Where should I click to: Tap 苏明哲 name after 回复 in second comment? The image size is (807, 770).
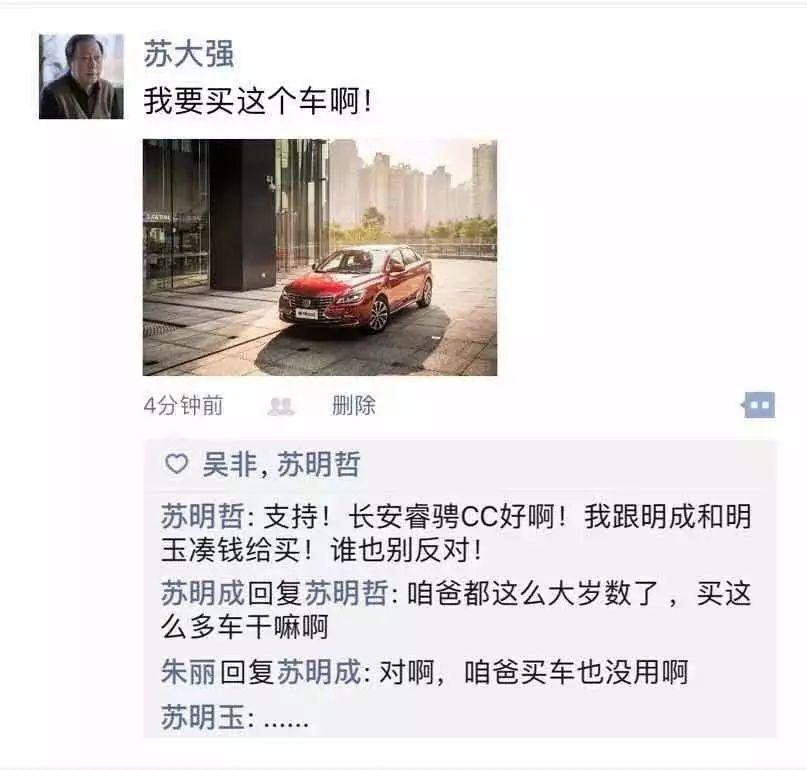coord(346,593)
